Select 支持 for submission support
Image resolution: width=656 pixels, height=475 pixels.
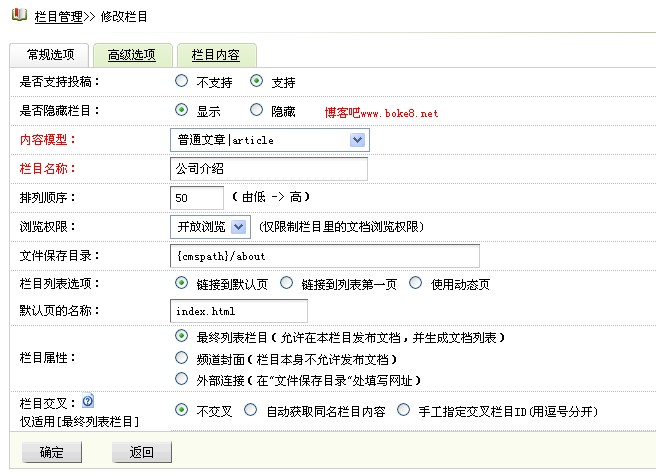256,81
